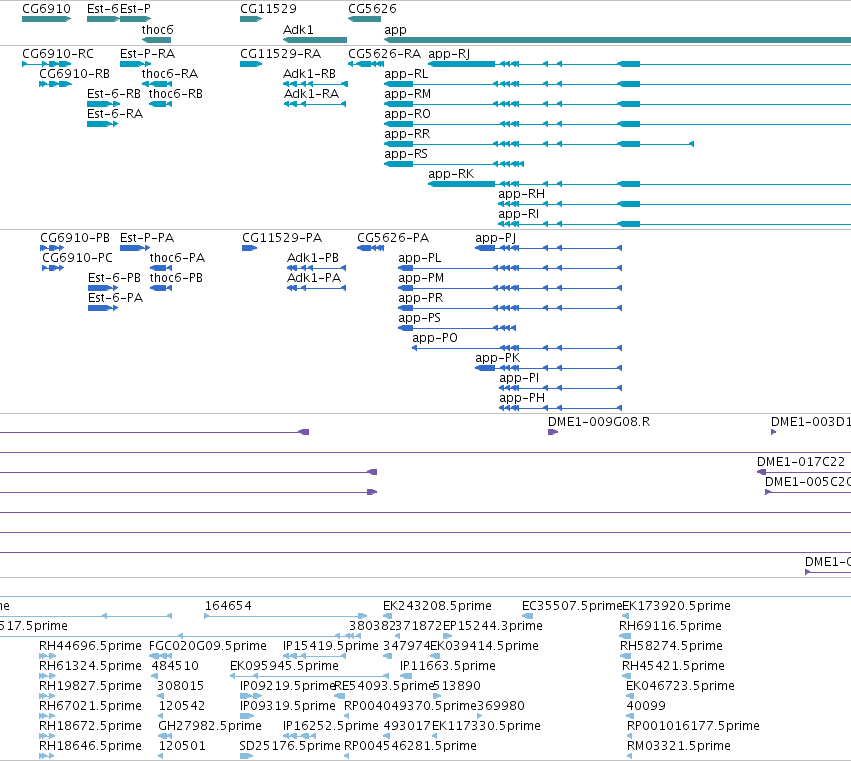Click the app gene label
Viewport: 851px width, 761px height.
[395, 30]
